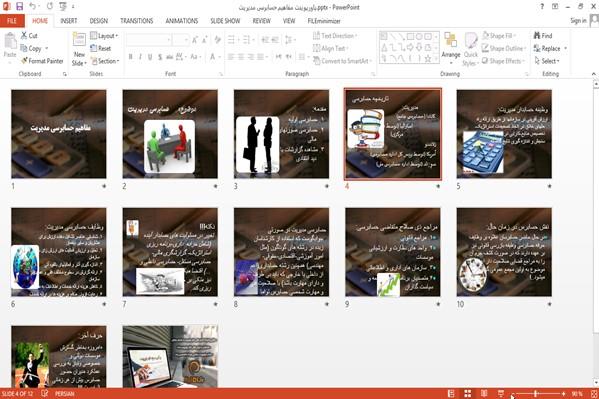The height and width of the screenshot is (399, 599).
Task: Switch to the SLIDE SHOW tab
Action: [225, 21]
